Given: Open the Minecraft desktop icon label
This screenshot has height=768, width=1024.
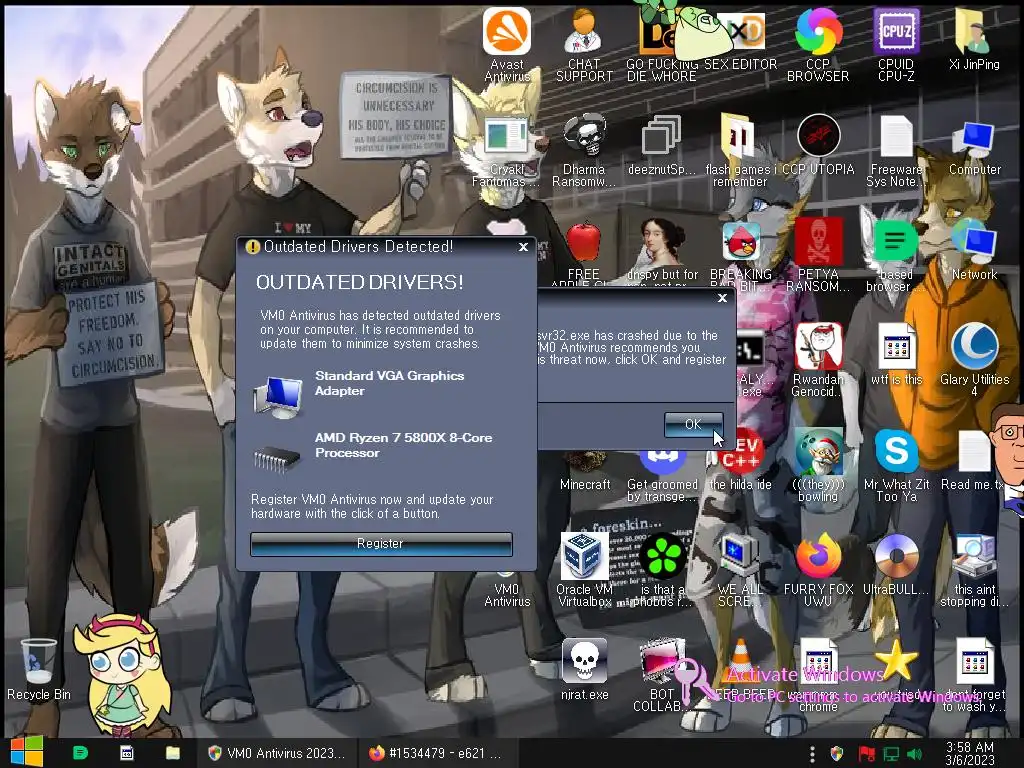Looking at the screenshot, I should 585,485.
